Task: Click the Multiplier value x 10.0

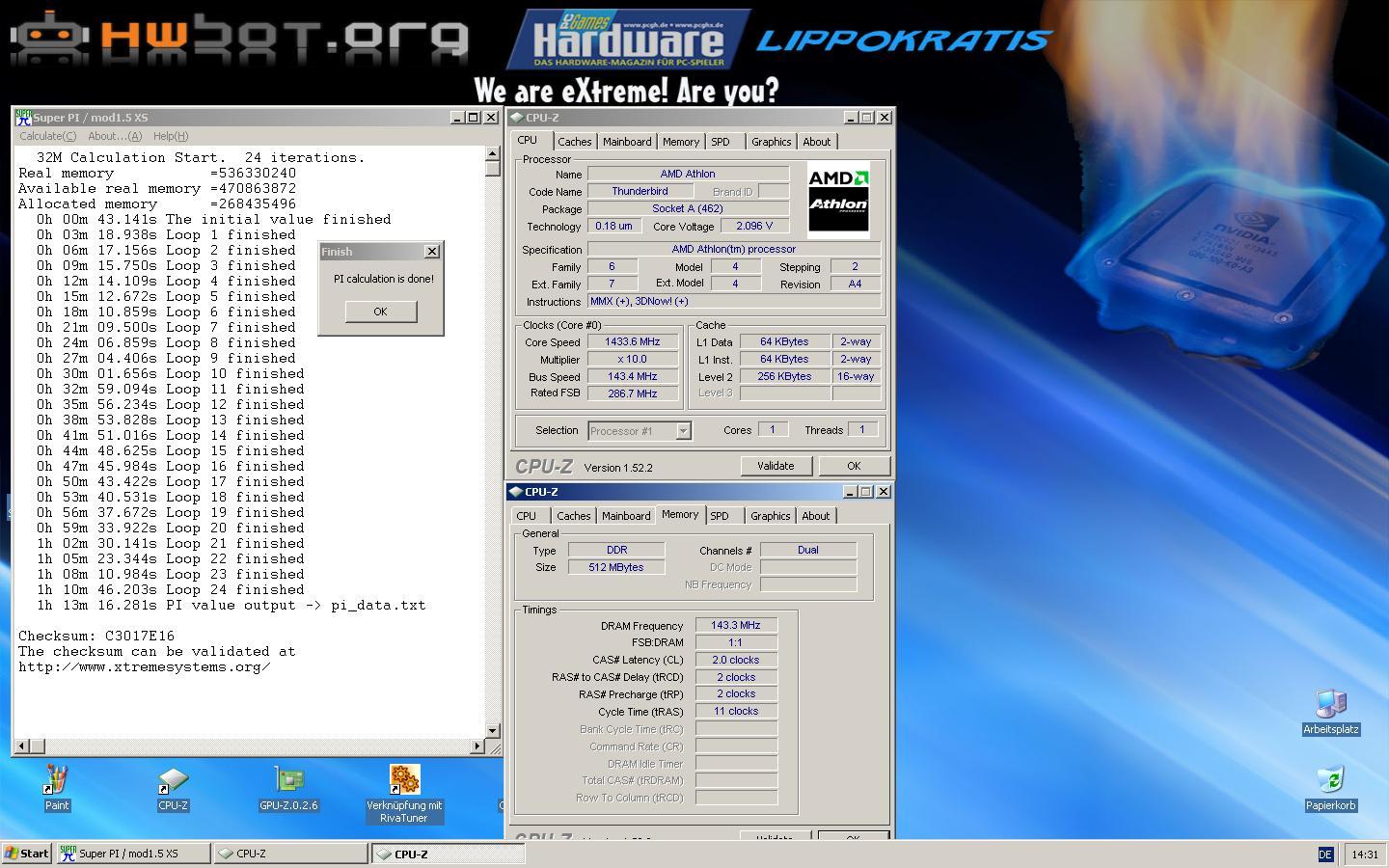Action: 633,360
